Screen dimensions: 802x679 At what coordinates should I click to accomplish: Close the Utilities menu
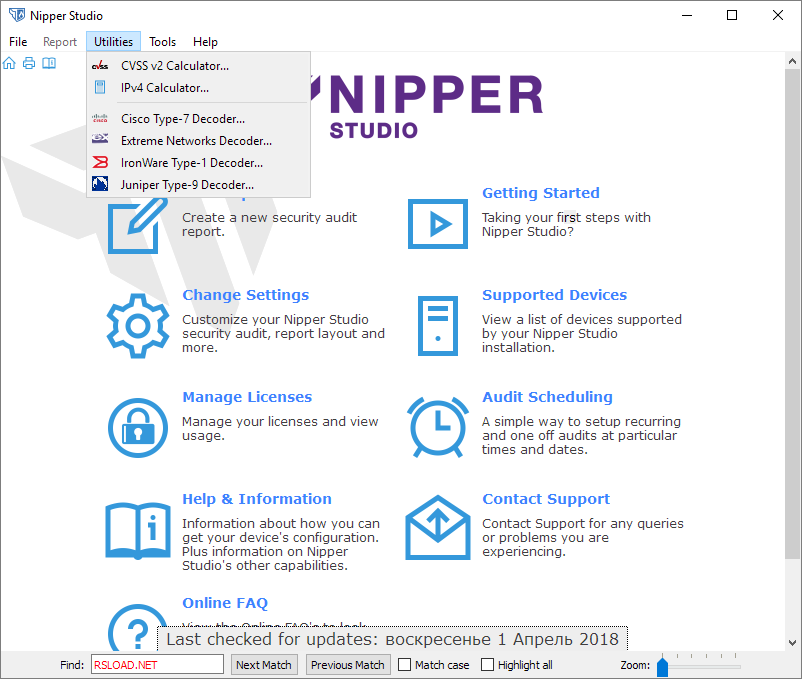pos(113,42)
